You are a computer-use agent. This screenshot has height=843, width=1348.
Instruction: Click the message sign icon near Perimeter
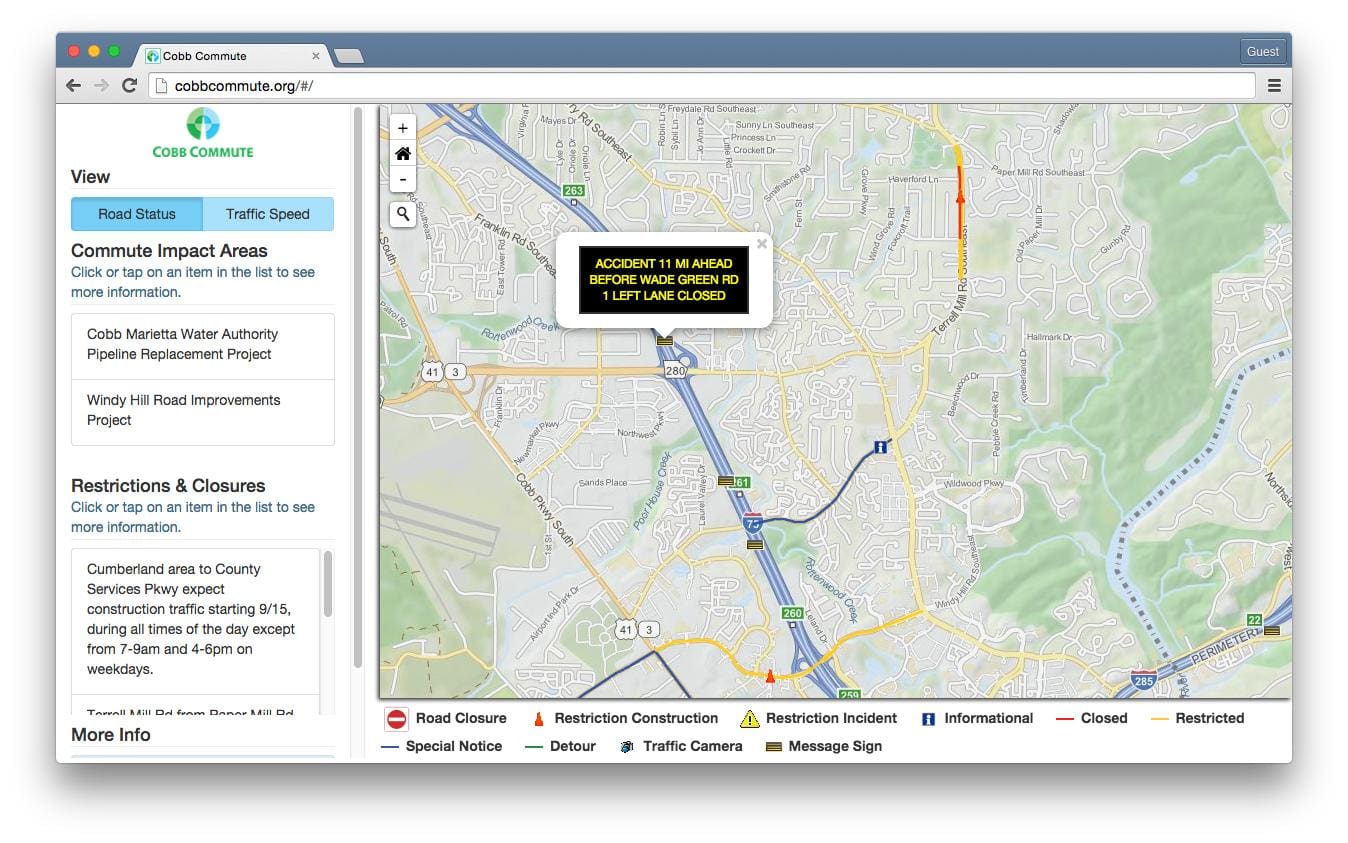[x=1272, y=631]
